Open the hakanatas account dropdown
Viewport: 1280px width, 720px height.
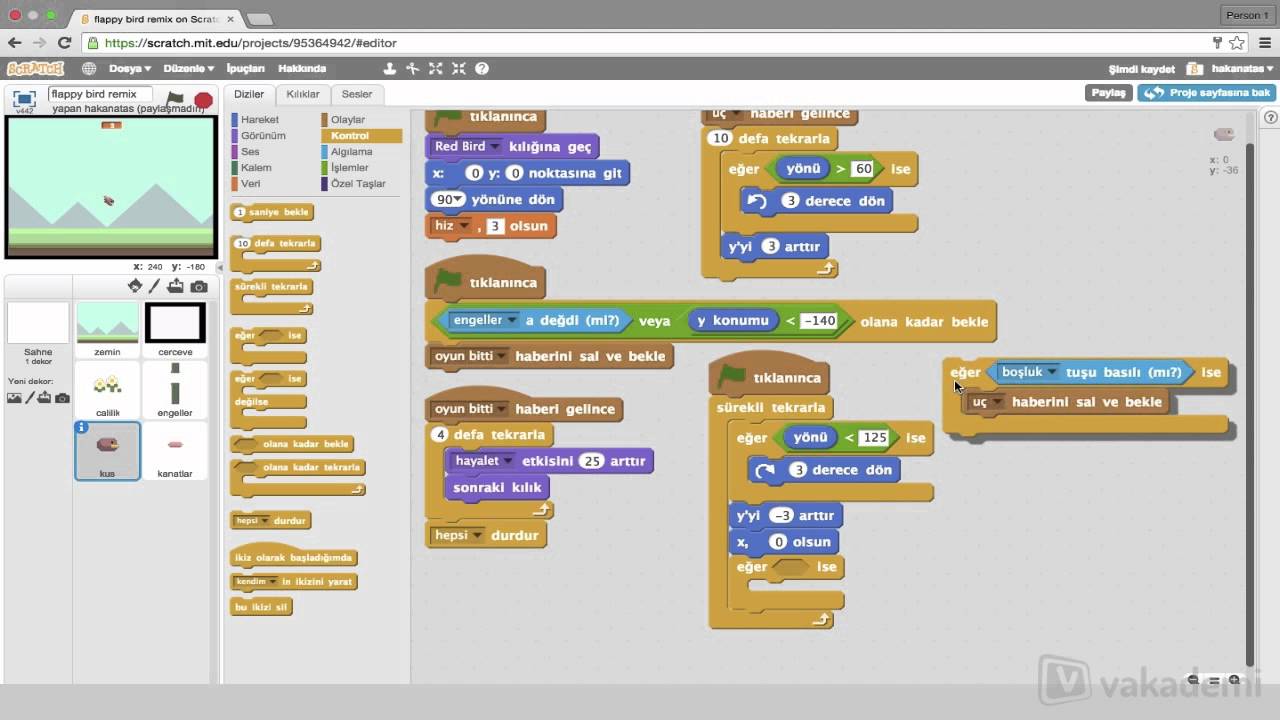1242,69
